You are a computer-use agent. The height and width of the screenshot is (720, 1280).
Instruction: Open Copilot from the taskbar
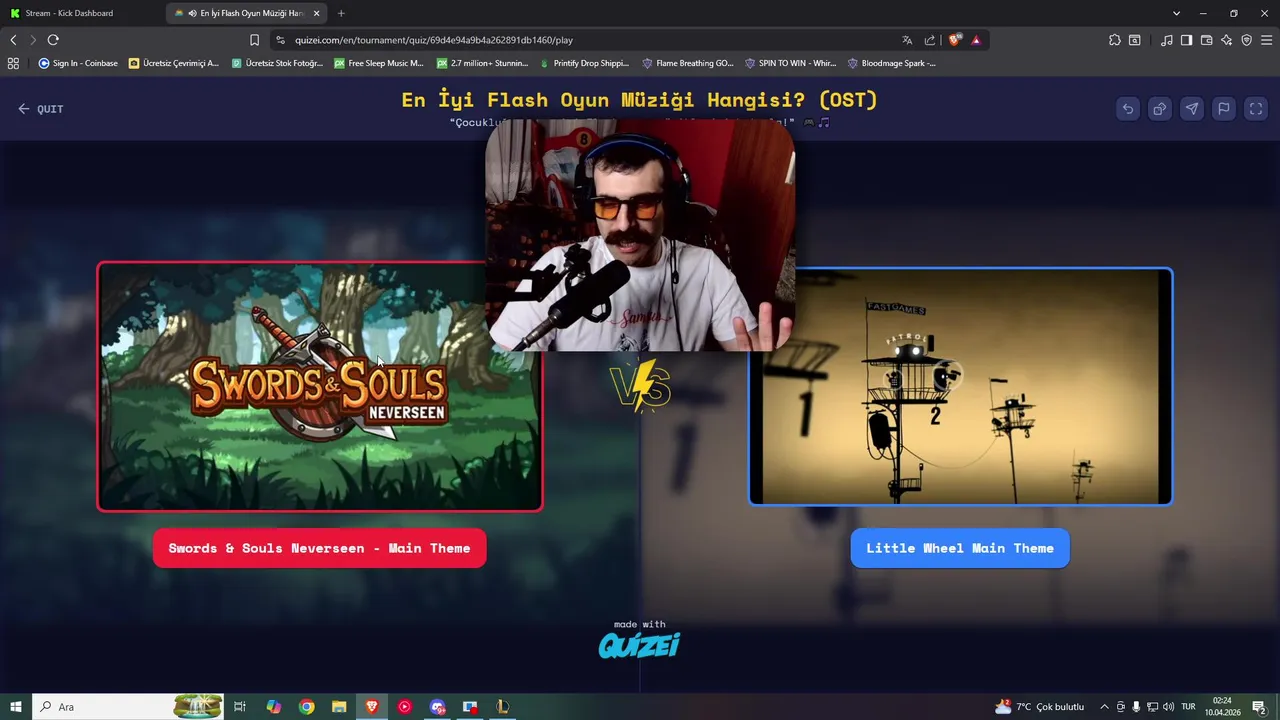[273, 707]
